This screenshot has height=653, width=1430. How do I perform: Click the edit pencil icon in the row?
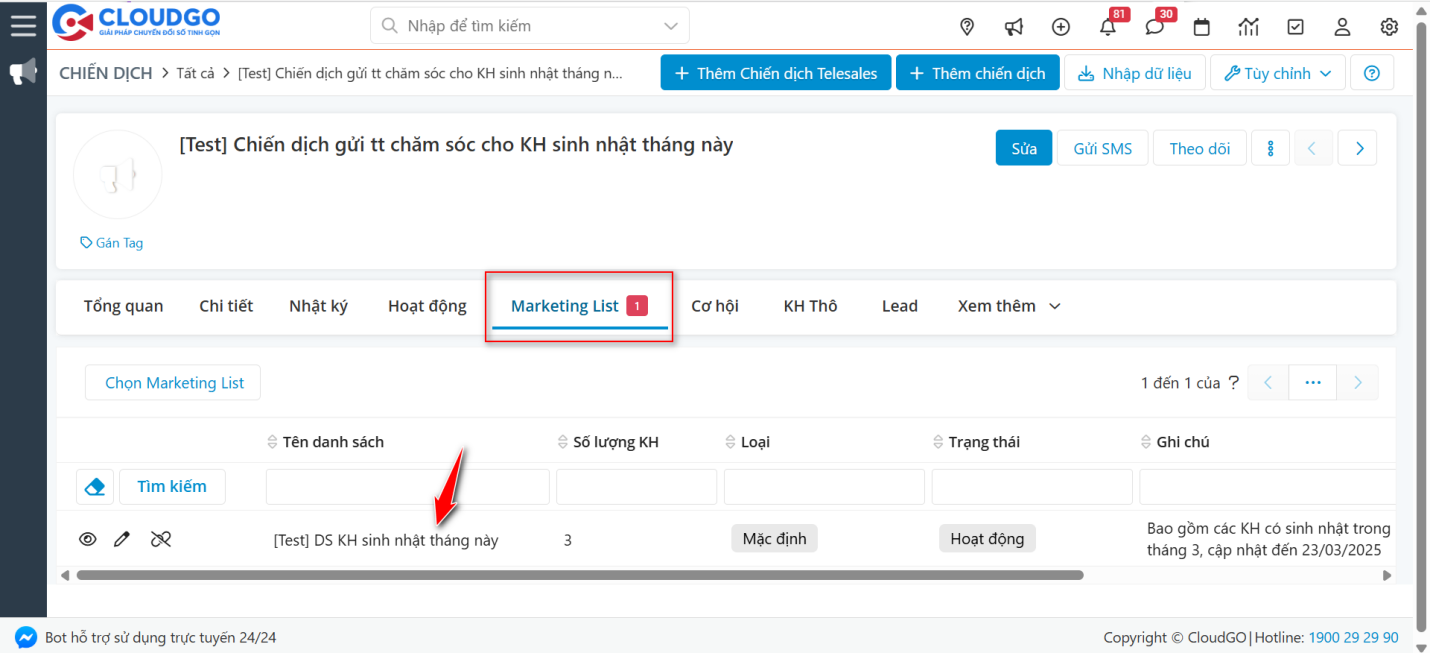point(122,540)
